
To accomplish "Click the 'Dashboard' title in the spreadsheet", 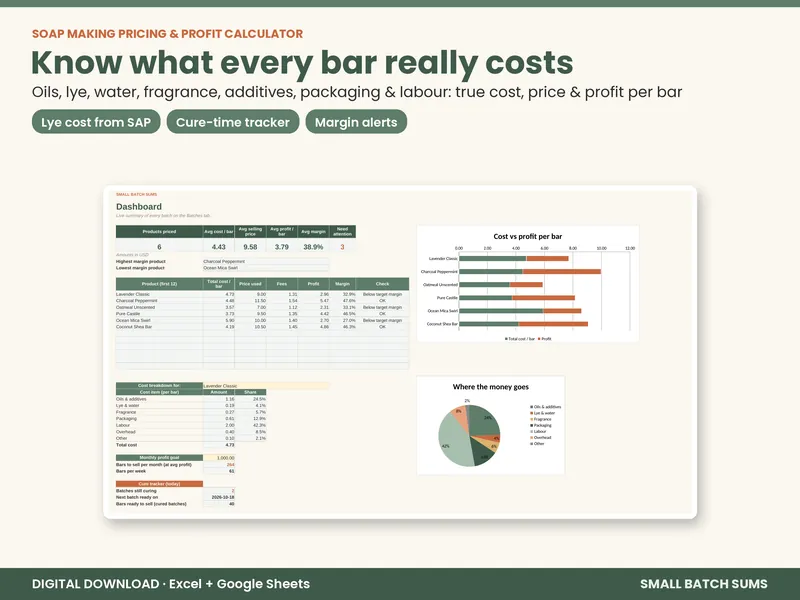I will point(139,207).
